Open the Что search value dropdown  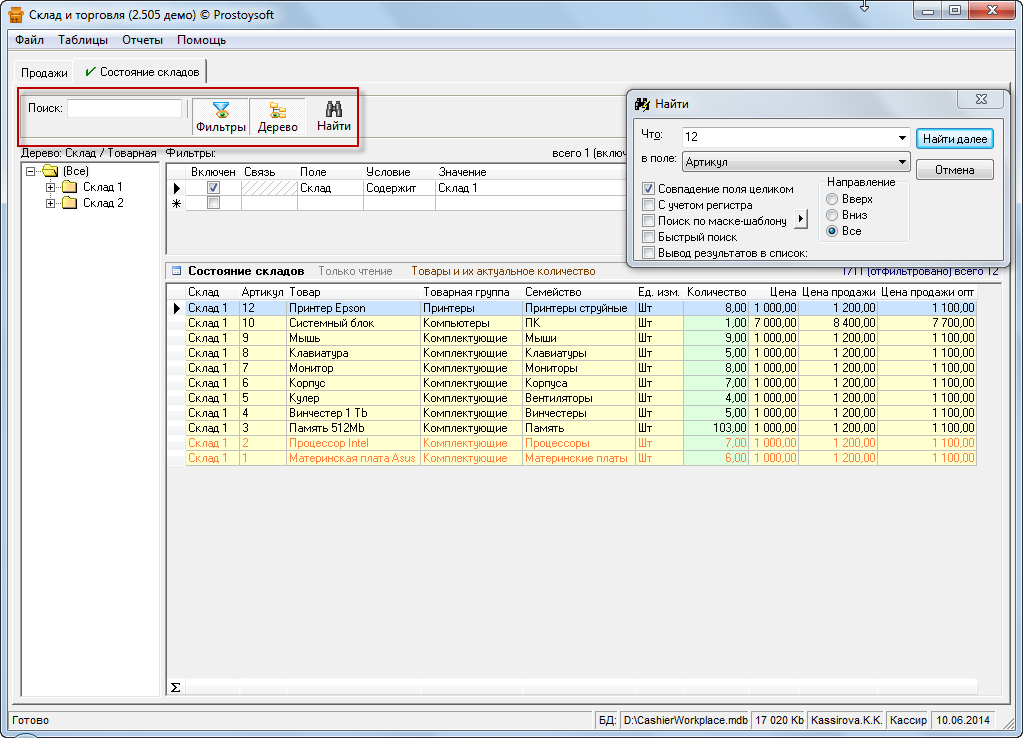pos(902,137)
